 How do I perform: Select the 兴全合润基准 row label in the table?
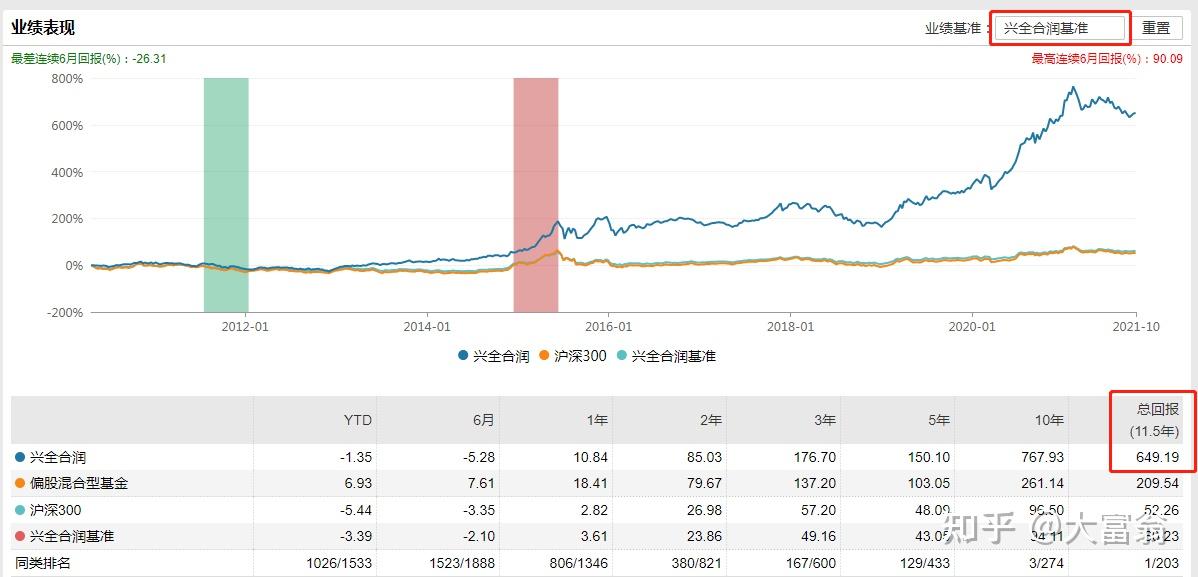pos(71,536)
